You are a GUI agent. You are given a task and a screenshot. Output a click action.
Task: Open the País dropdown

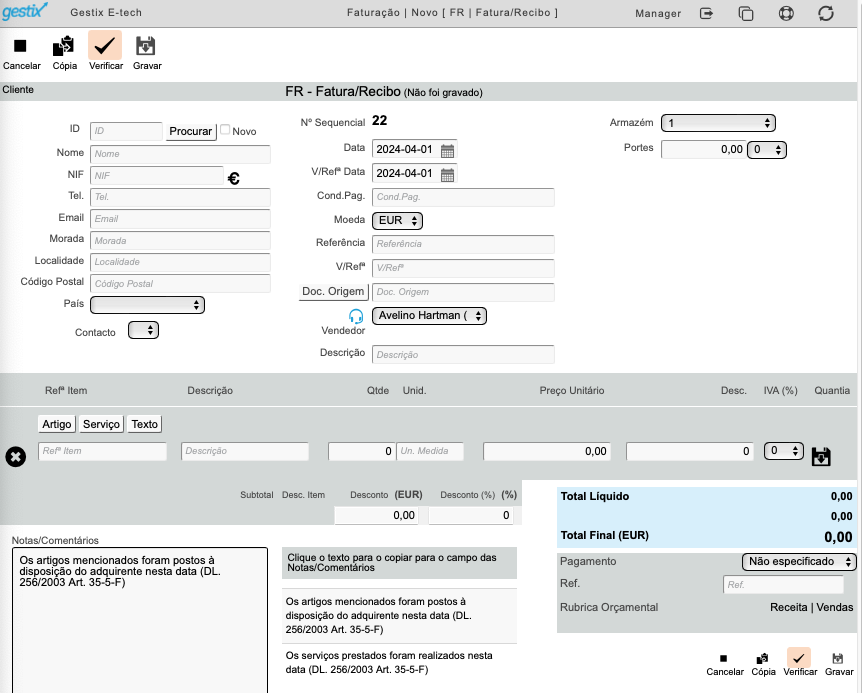coord(147,305)
